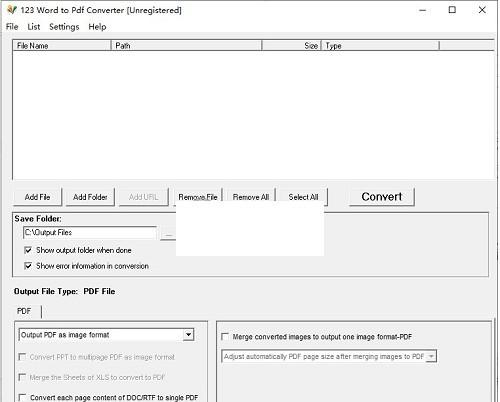Viewport: 500px width, 402px height.
Task: Click the Add File button
Action: coord(37,197)
